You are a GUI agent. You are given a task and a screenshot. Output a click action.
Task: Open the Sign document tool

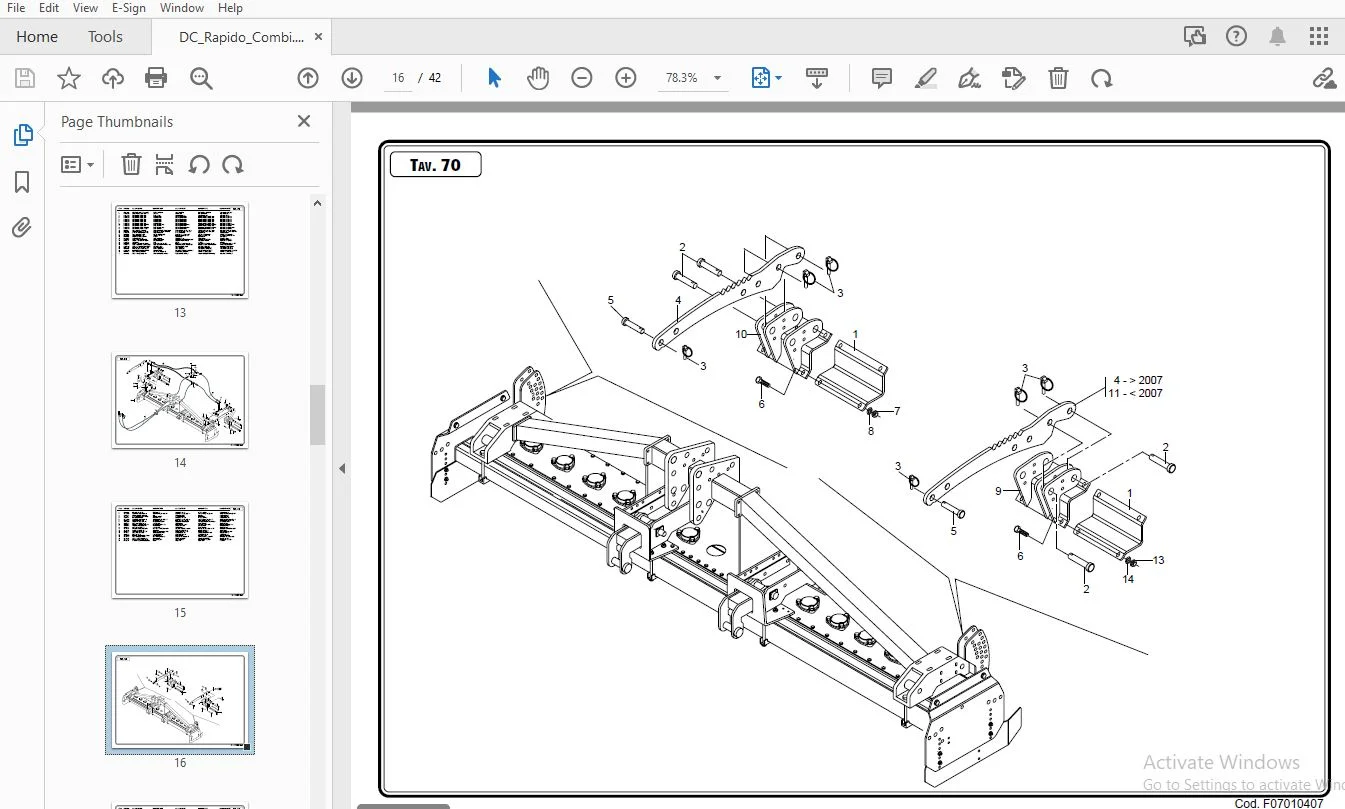tap(969, 78)
